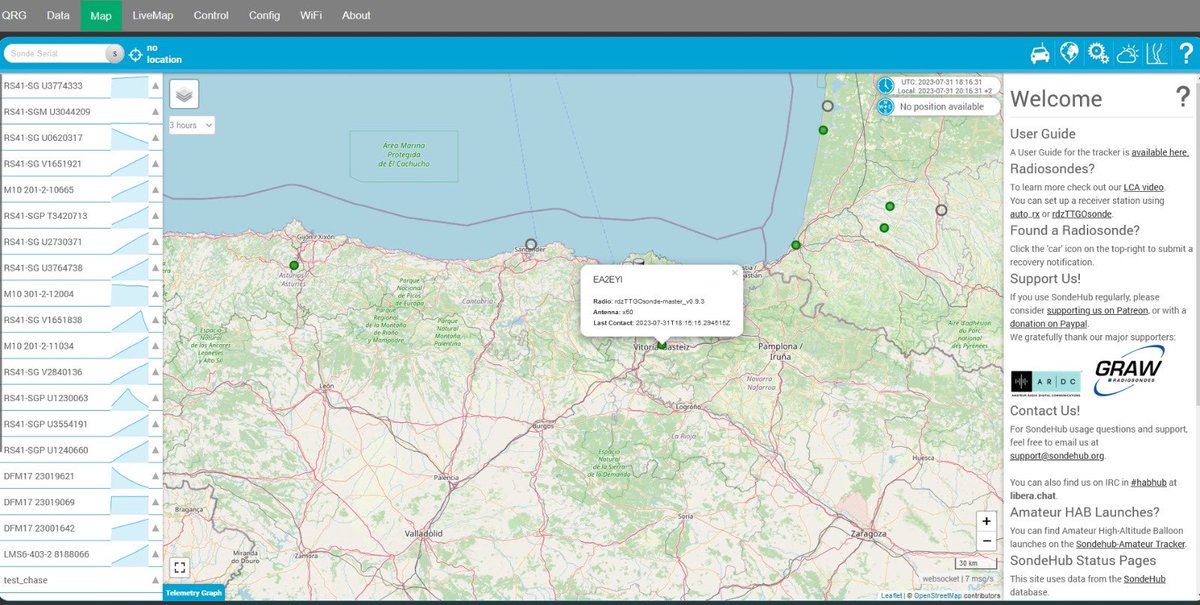
Task: Open 'donation on Paypal' link
Action: pyautogui.click(x=1047, y=324)
